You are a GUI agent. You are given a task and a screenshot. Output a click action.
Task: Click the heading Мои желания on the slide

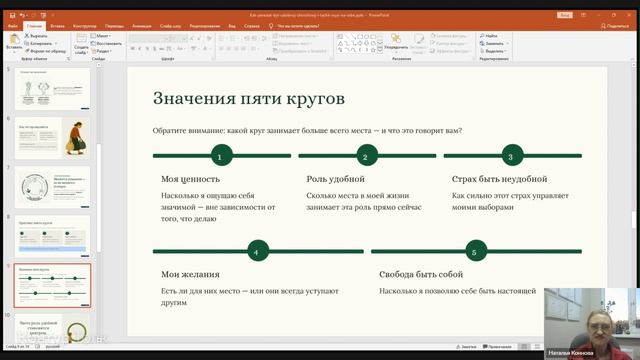coord(190,274)
